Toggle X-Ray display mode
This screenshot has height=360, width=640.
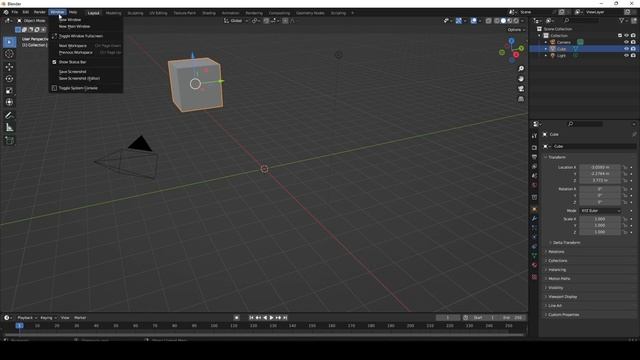pyautogui.click(x=488, y=20)
